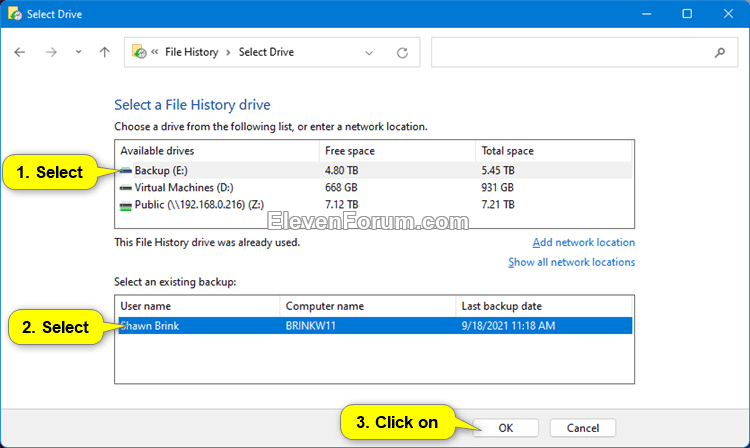The width and height of the screenshot is (750, 448).
Task: Refresh the Select Drive page
Action: tap(402, 53)
